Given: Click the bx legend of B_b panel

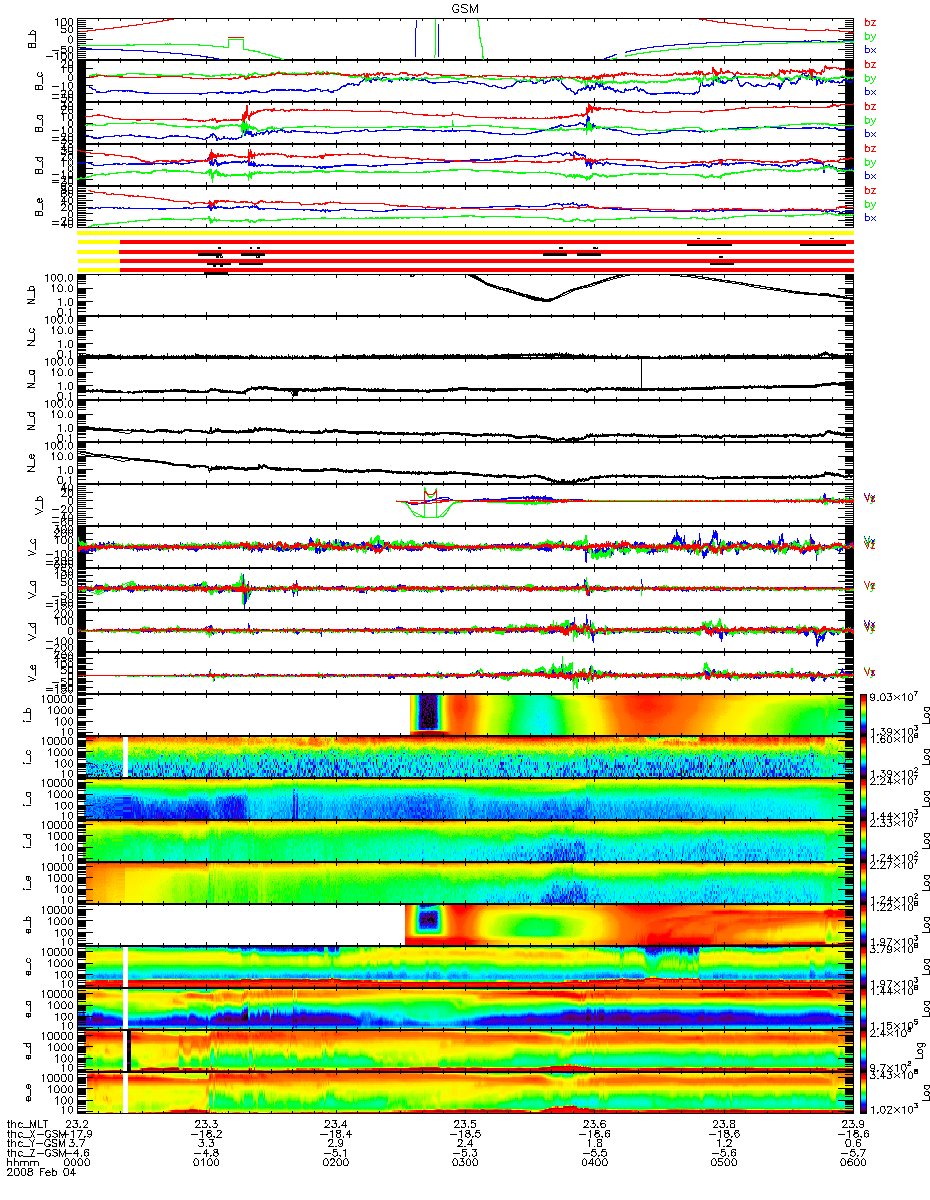Looking at the screenshot, I should click(x=870, y=49).
